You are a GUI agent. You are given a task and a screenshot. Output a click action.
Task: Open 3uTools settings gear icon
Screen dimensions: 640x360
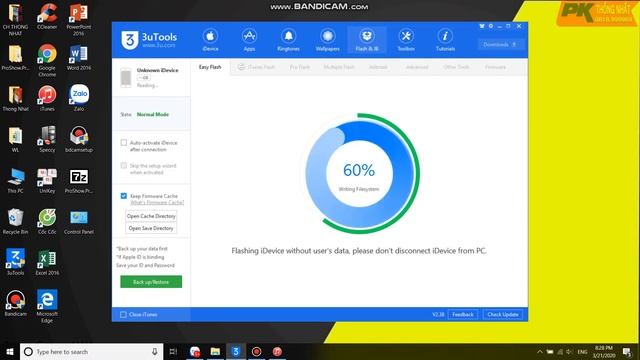pyautogui.click(x=491, y=26)
